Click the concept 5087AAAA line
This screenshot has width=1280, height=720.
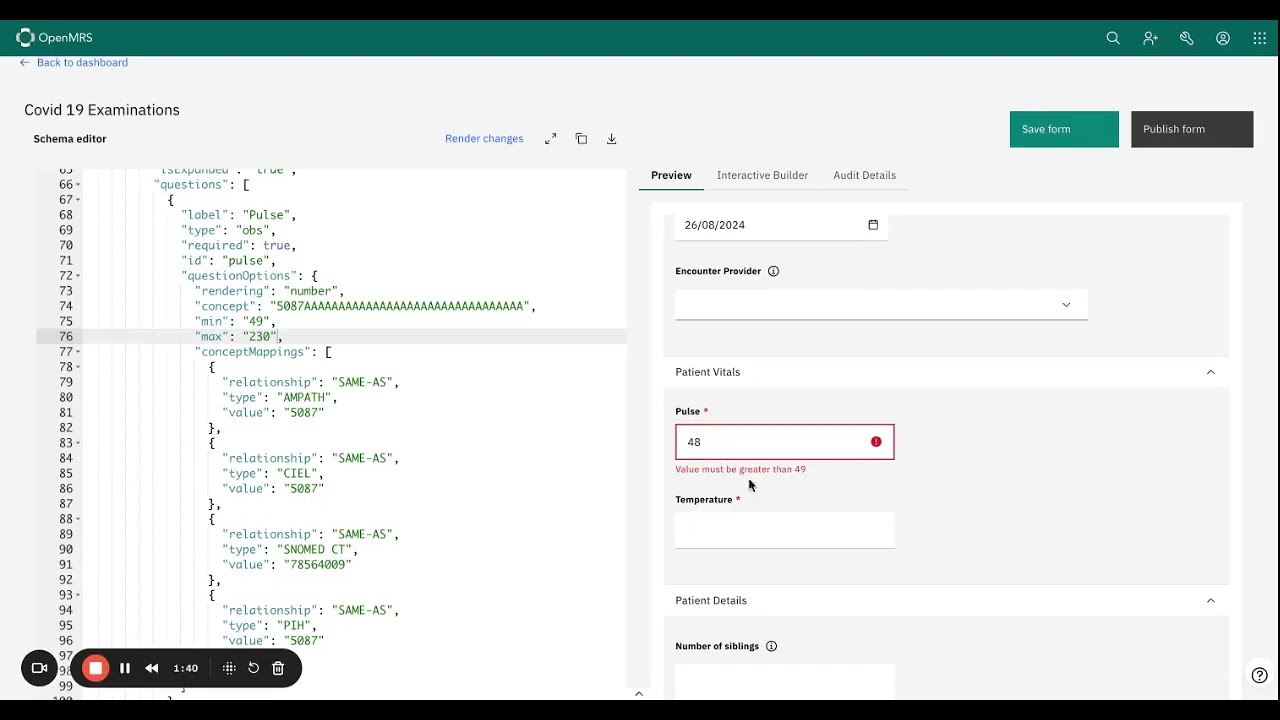[x=365, y=306]
